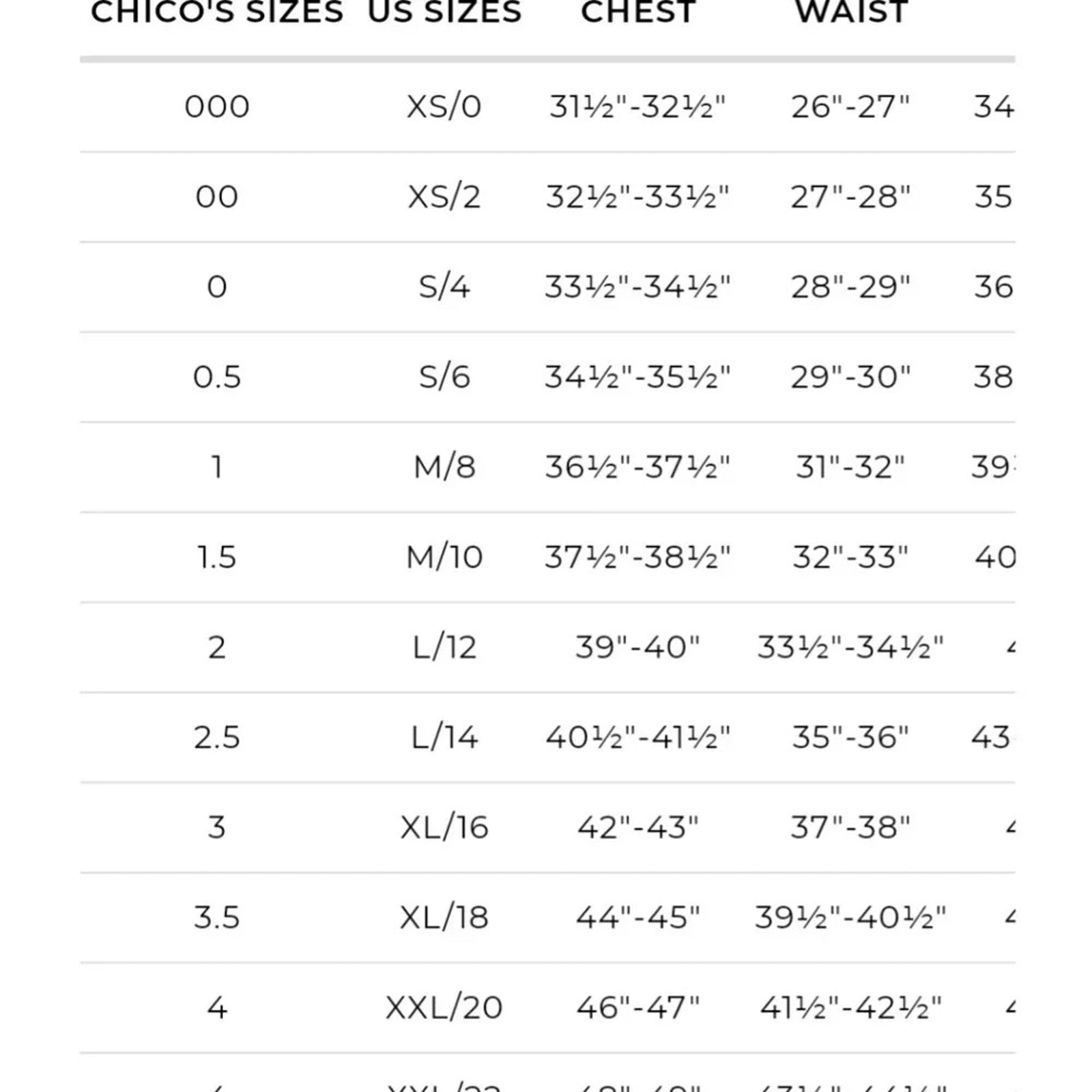
Task: Click the L/12 US size cell
Action: click(444, 647)
